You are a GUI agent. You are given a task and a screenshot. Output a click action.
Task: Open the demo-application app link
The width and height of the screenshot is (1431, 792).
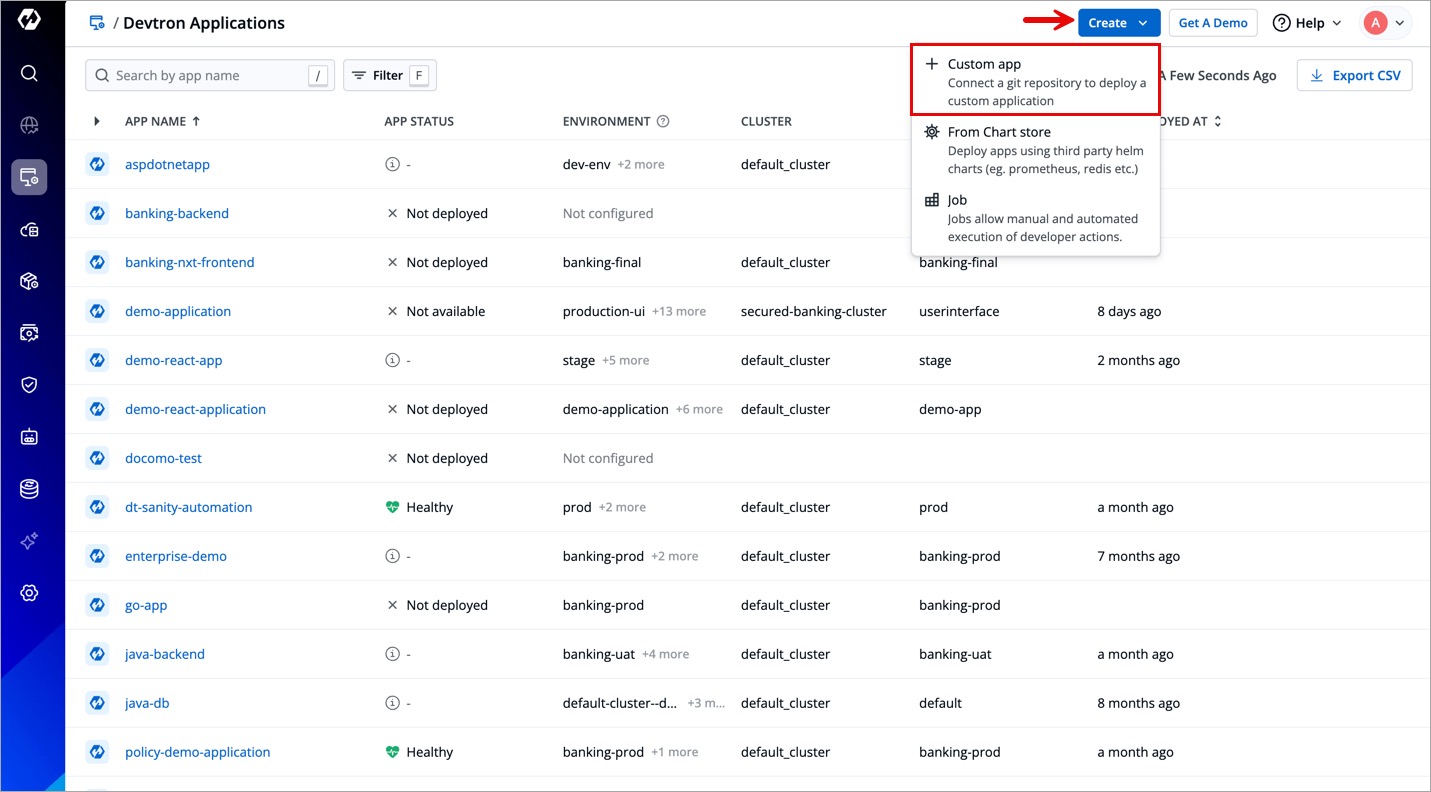tap(178, 311)
